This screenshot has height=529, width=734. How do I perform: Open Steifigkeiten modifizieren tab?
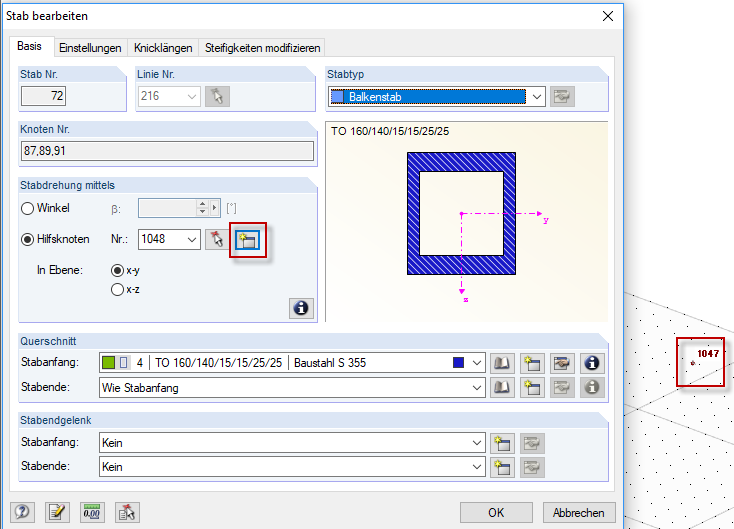point(262,48)
